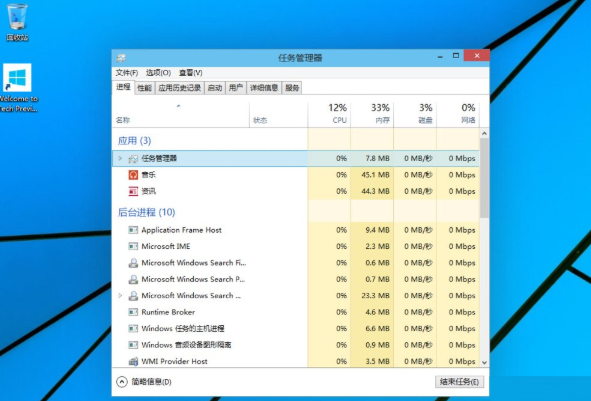Switch to the 服务 tab
Screen dimensions: 591x401
pyautogui.click(x=292, y=88)
